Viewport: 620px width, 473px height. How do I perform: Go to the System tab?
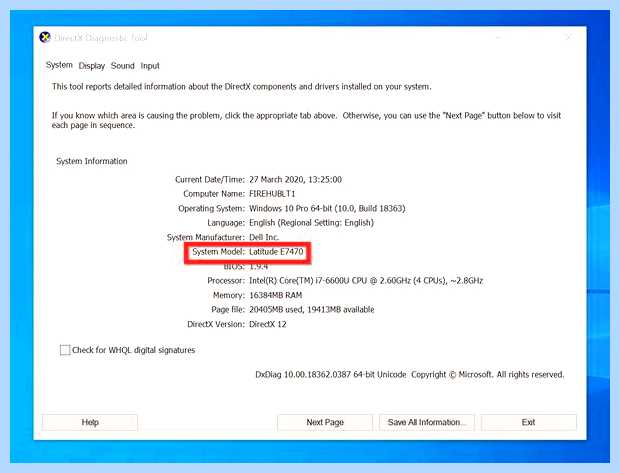pyautogui.click(x=59, y=65)
